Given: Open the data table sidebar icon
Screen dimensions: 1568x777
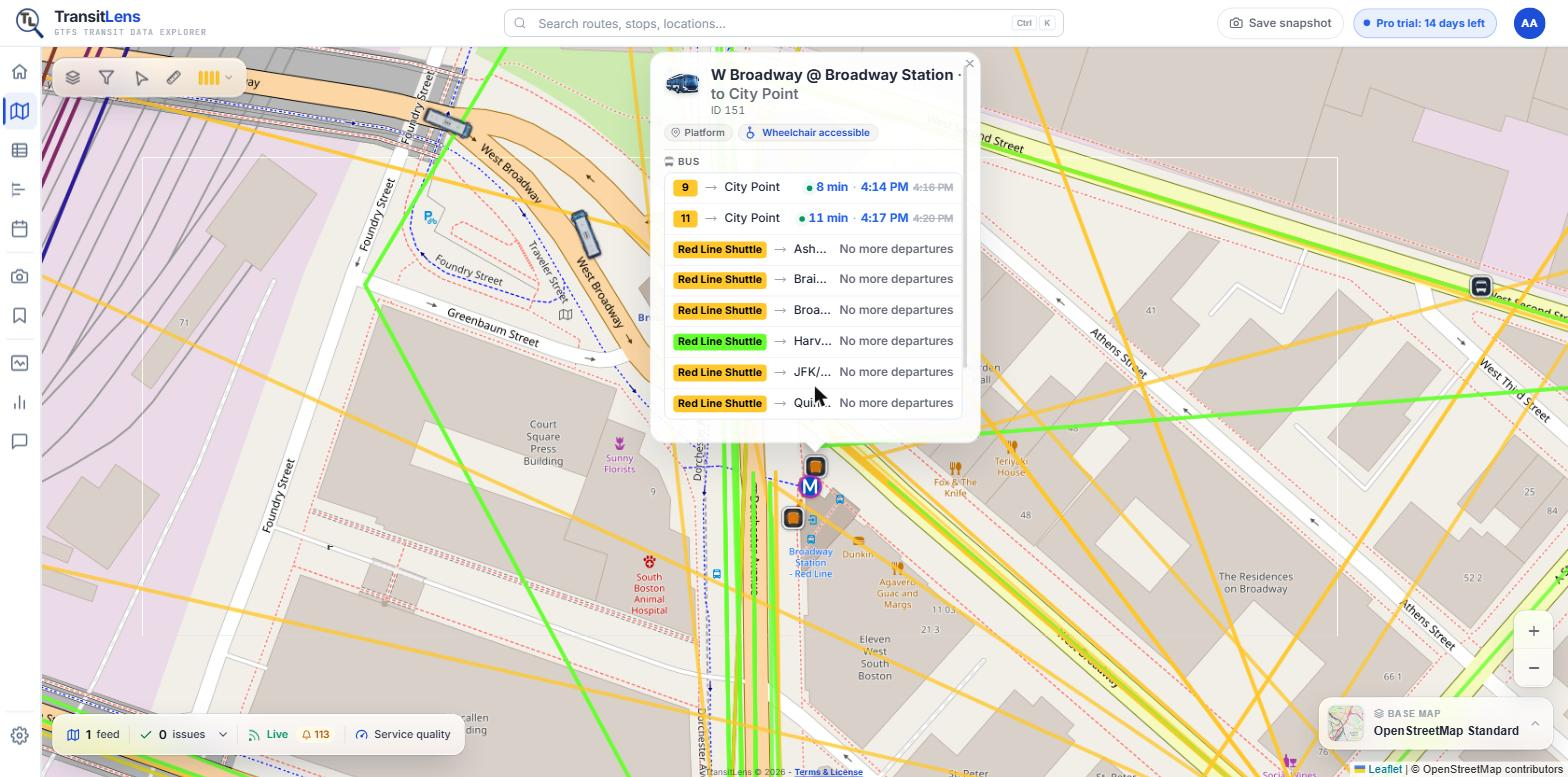Looking at the screenshot, I should tap(19, 150).
